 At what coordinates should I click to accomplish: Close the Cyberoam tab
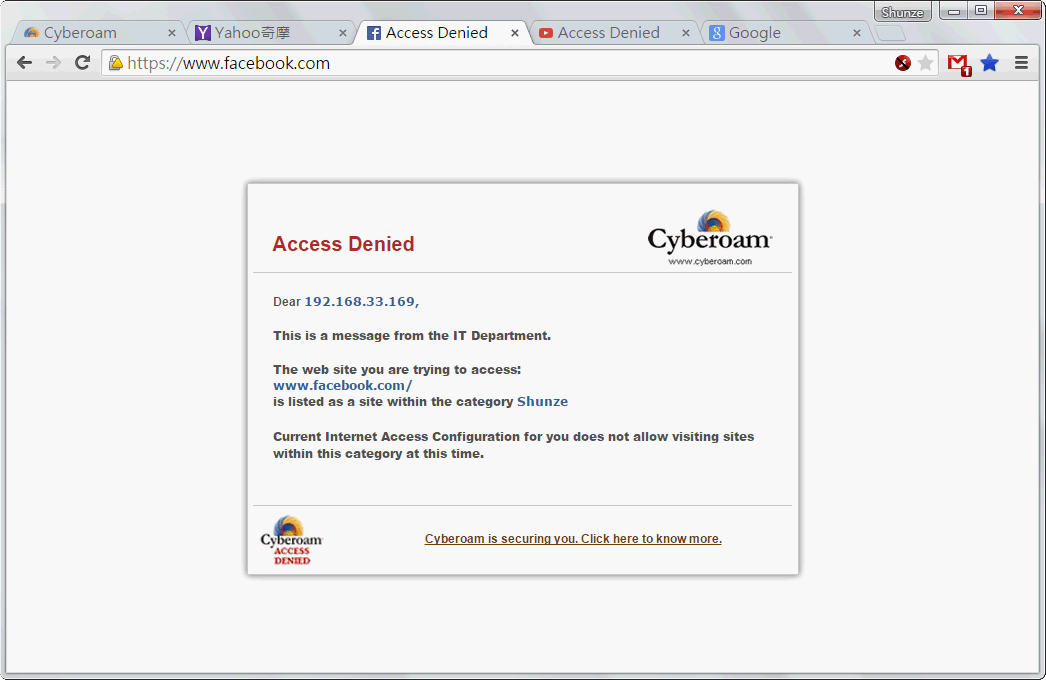(171, 33)
